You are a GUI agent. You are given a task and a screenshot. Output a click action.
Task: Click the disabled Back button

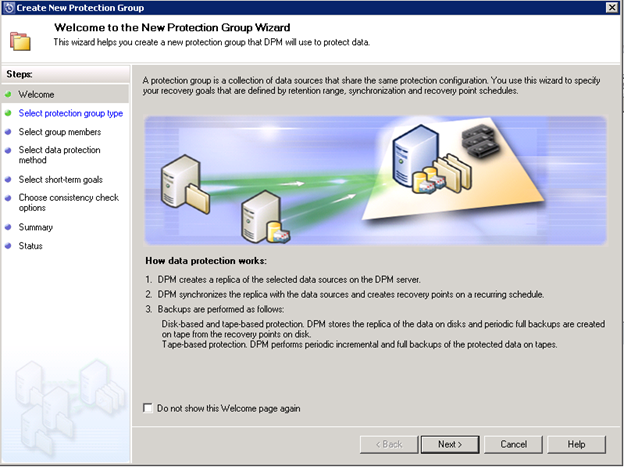click(389, 444)
